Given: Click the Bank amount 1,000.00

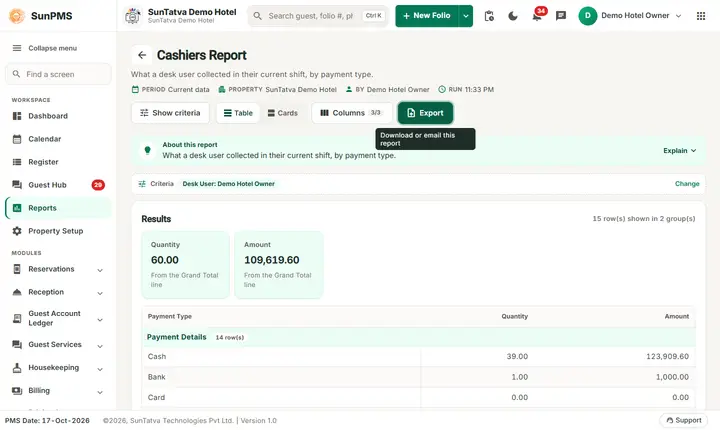Looking at the screenshot, I should pyautogui.click(x=672, y=377).
